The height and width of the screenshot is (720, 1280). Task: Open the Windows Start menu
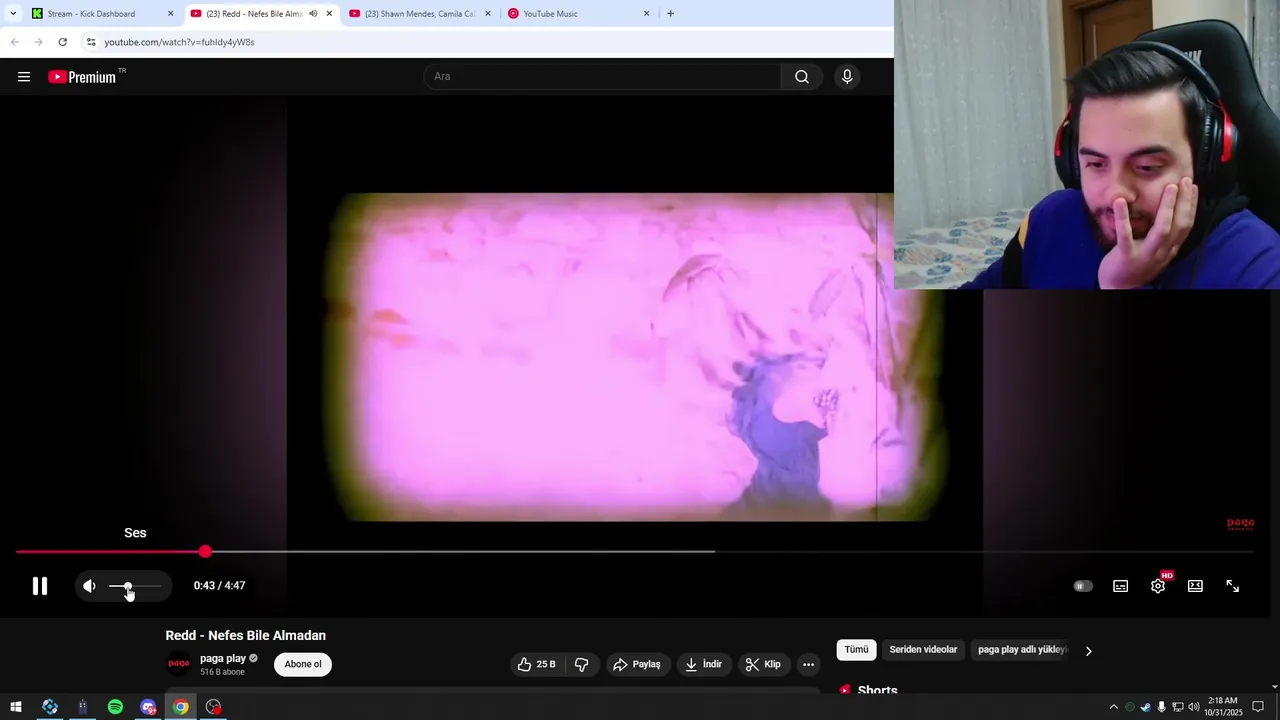16,707
